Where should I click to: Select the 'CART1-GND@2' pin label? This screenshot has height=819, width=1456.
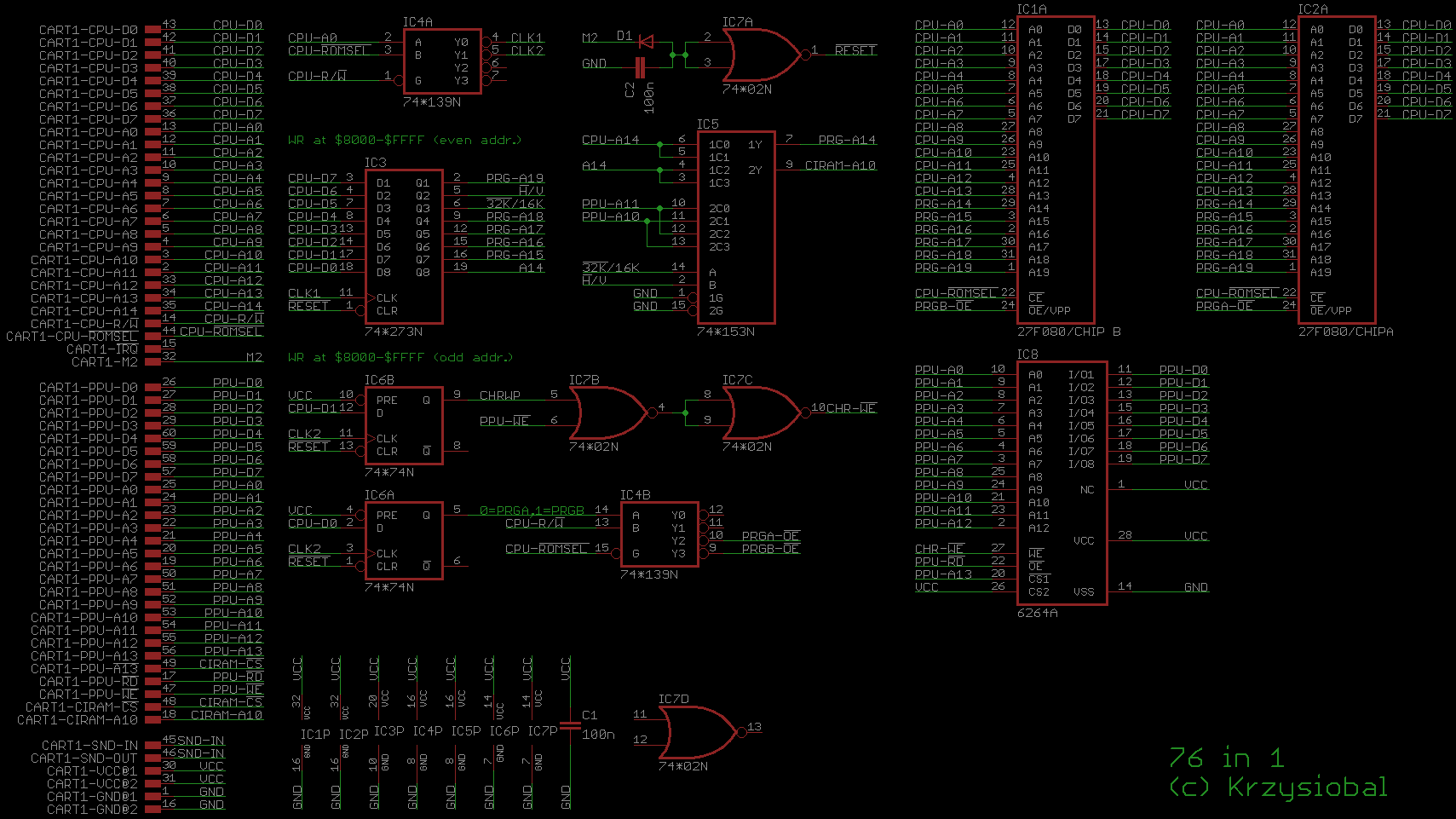coord(92,810)
